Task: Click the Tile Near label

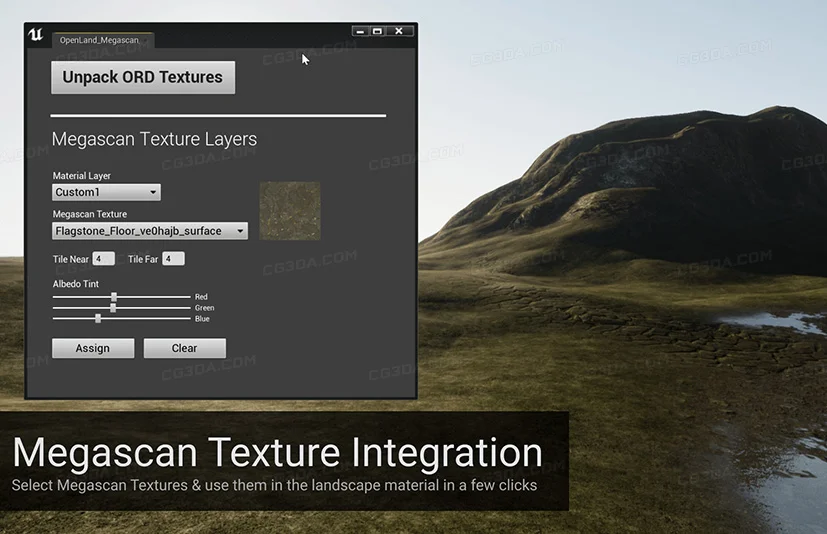Action: pos(71,259)
